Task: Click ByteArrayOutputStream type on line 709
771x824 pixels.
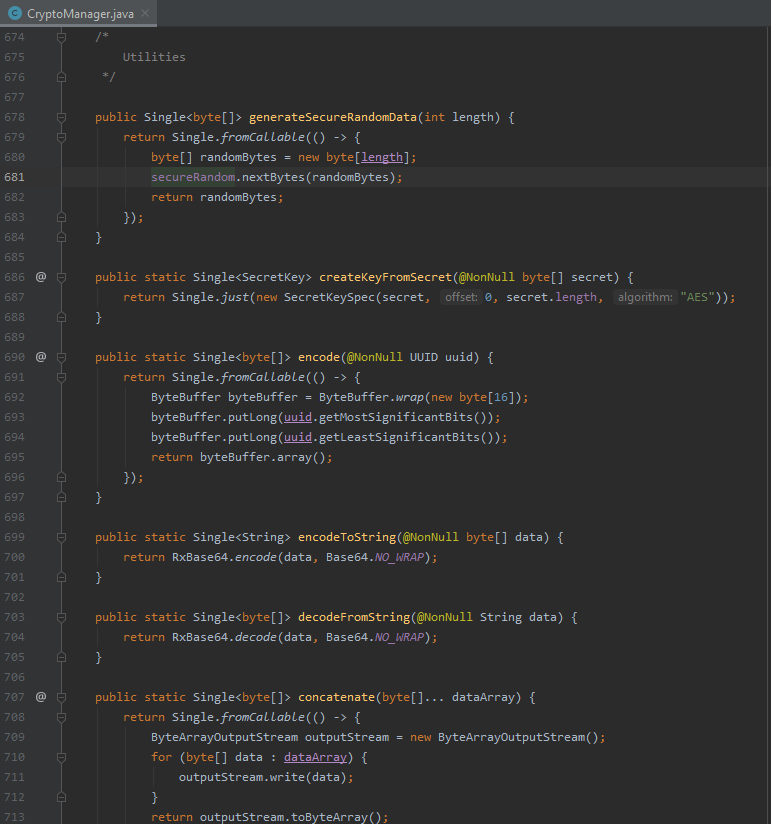Action: (x=224, y=737)
